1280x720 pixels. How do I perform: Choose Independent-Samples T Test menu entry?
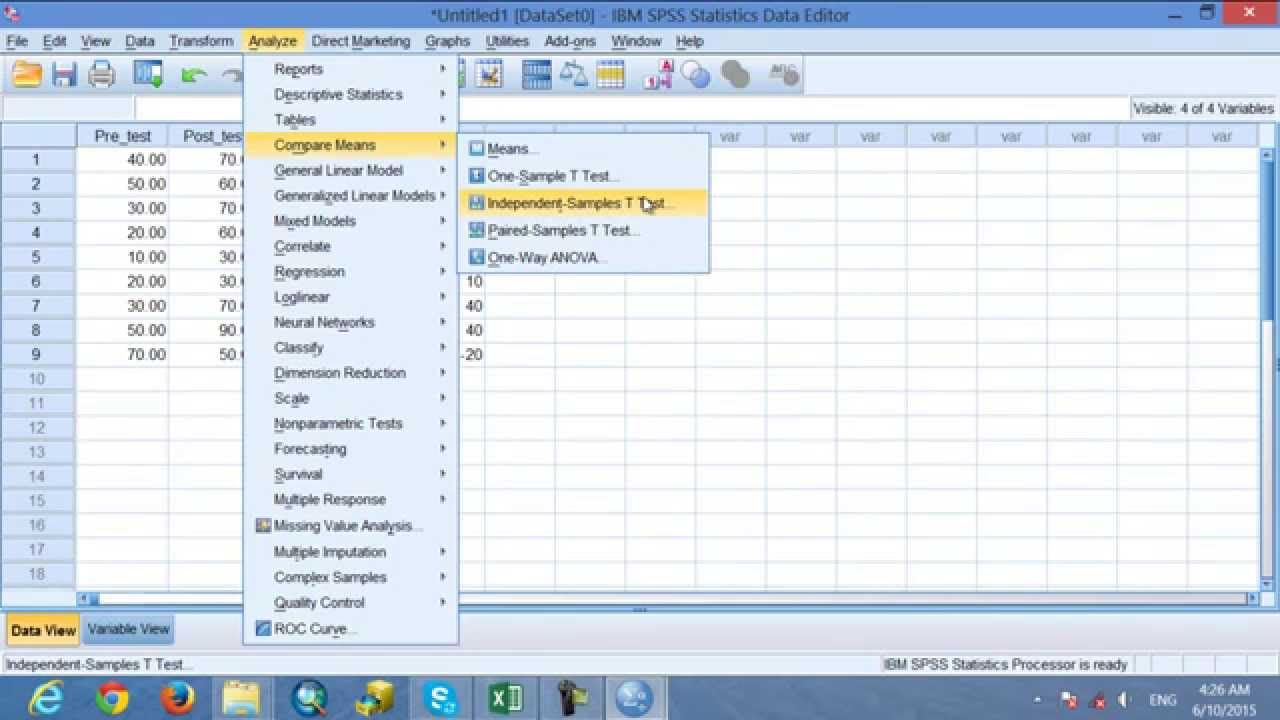point(583,203)
